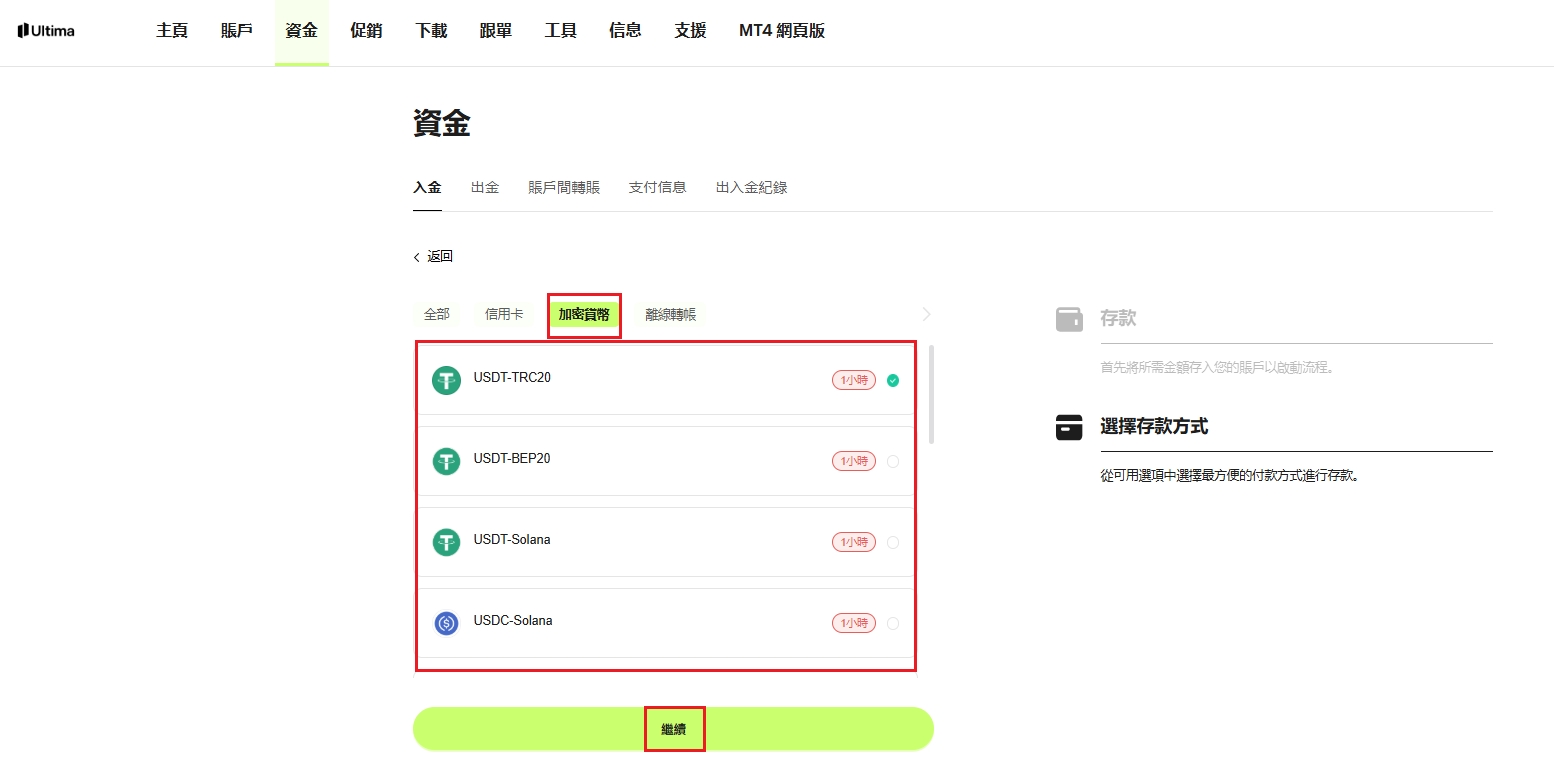Open the 促銷 menu in navigation
This screenshot has width=1554, height=767.
click(366, 31)
